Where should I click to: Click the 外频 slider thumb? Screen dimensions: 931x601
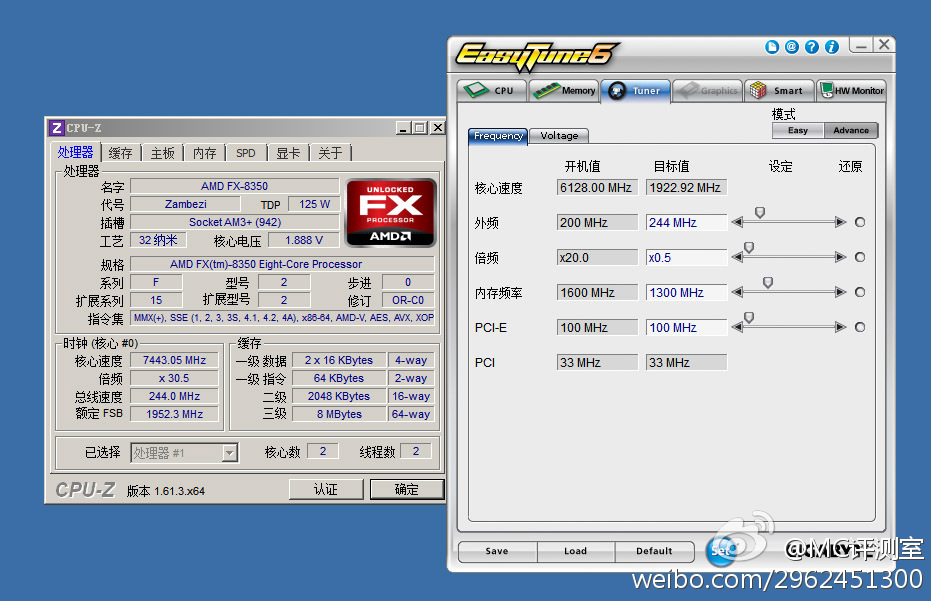(x=759, y=213)
